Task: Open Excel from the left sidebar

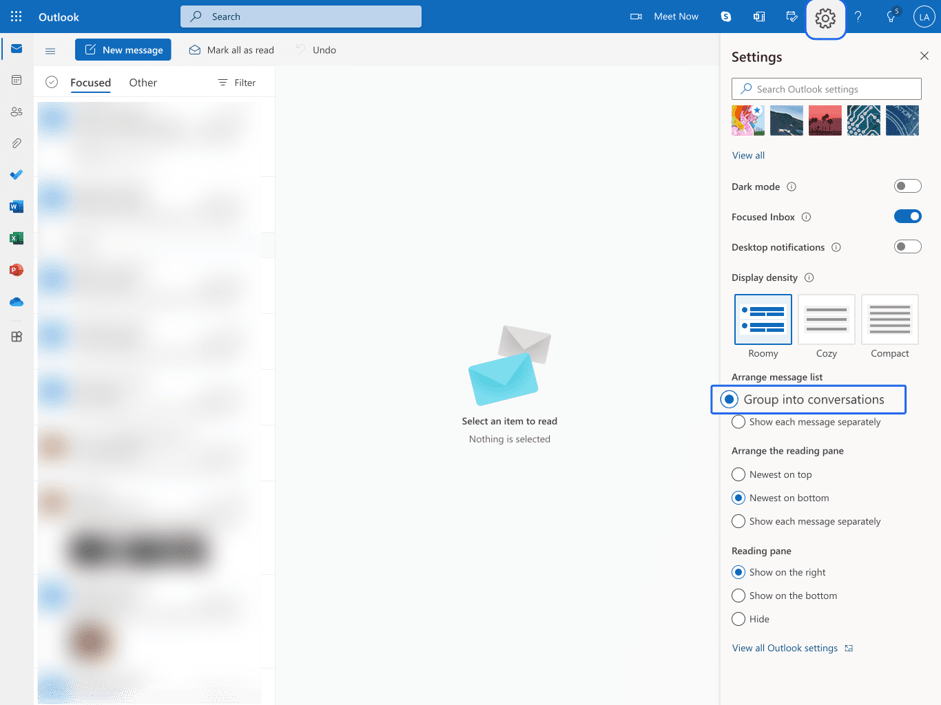Action: click(15, 238)
